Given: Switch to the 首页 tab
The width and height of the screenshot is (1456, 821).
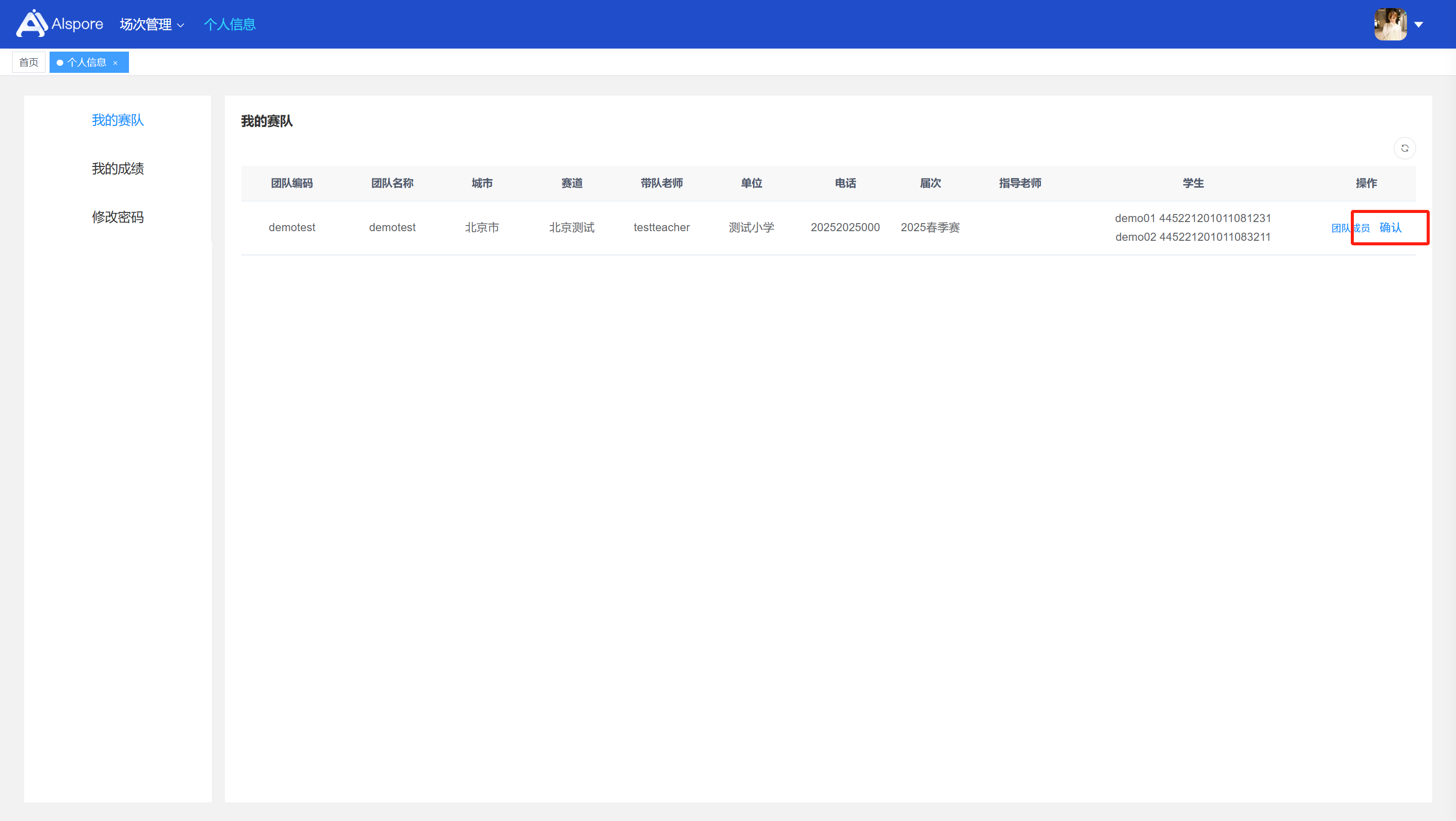Looking at the screenshot, I should coord(29,62).
